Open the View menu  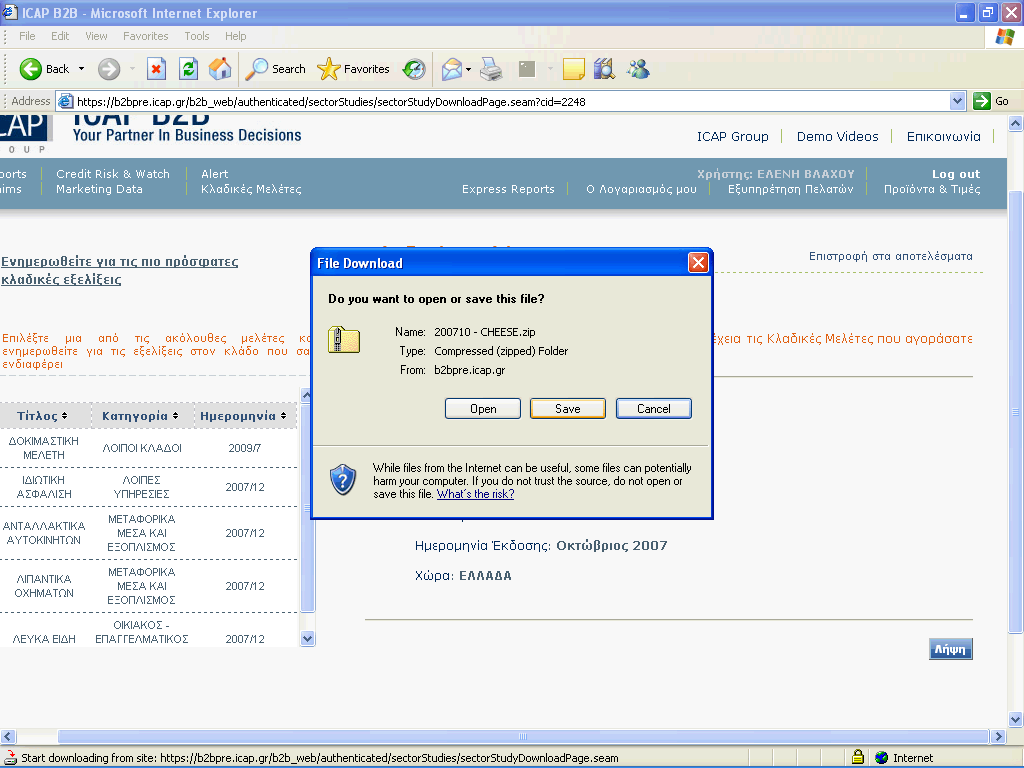(96, 36)
